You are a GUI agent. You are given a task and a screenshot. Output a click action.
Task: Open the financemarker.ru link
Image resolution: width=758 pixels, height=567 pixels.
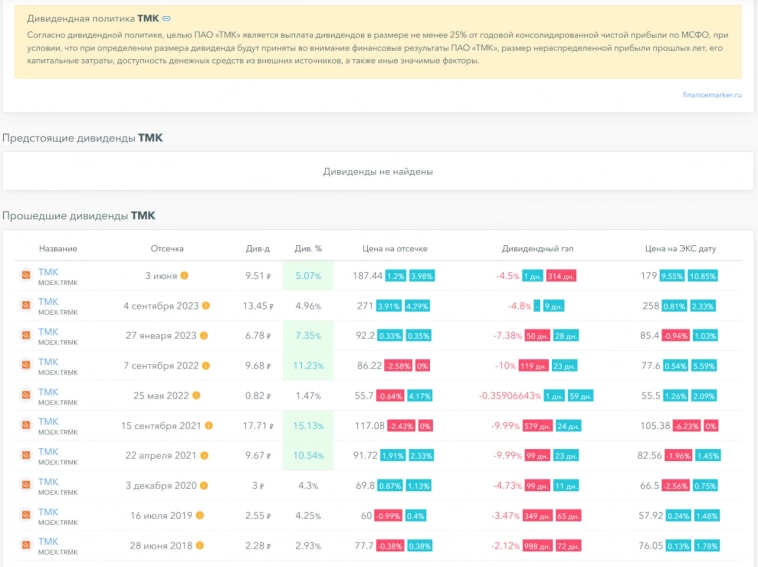pos(712,95)
